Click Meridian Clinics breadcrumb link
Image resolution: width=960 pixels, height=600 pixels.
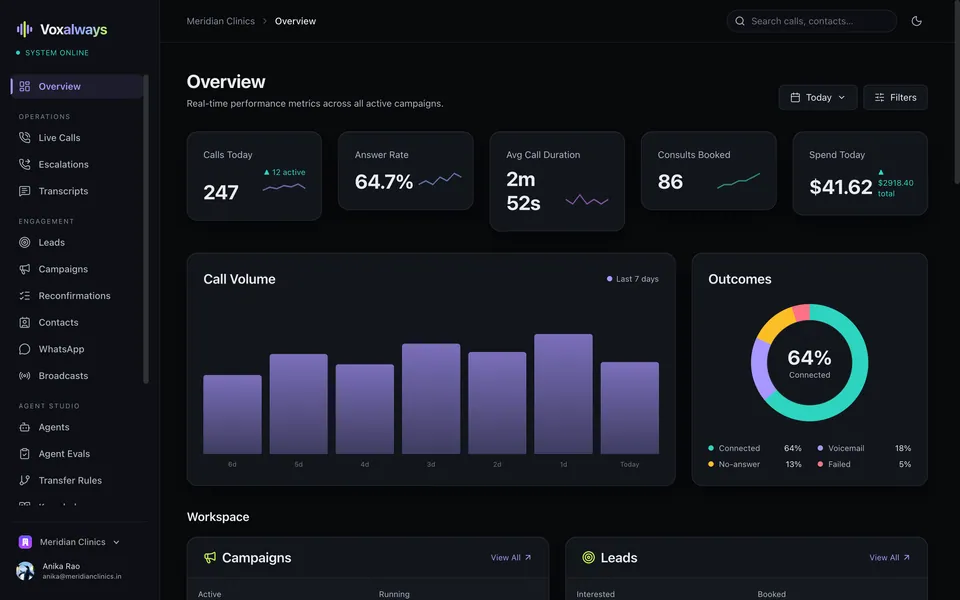click(x=220, y=21)
